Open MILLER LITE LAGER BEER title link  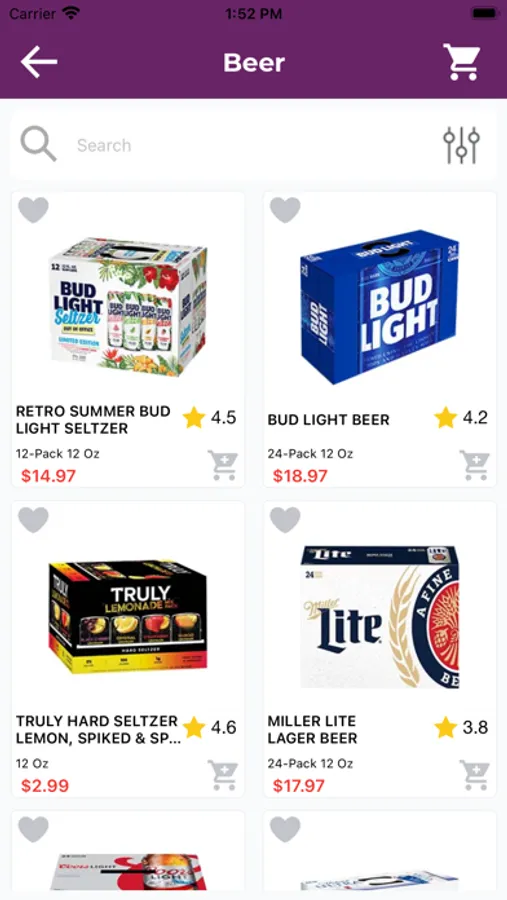[x=312, y=730]
